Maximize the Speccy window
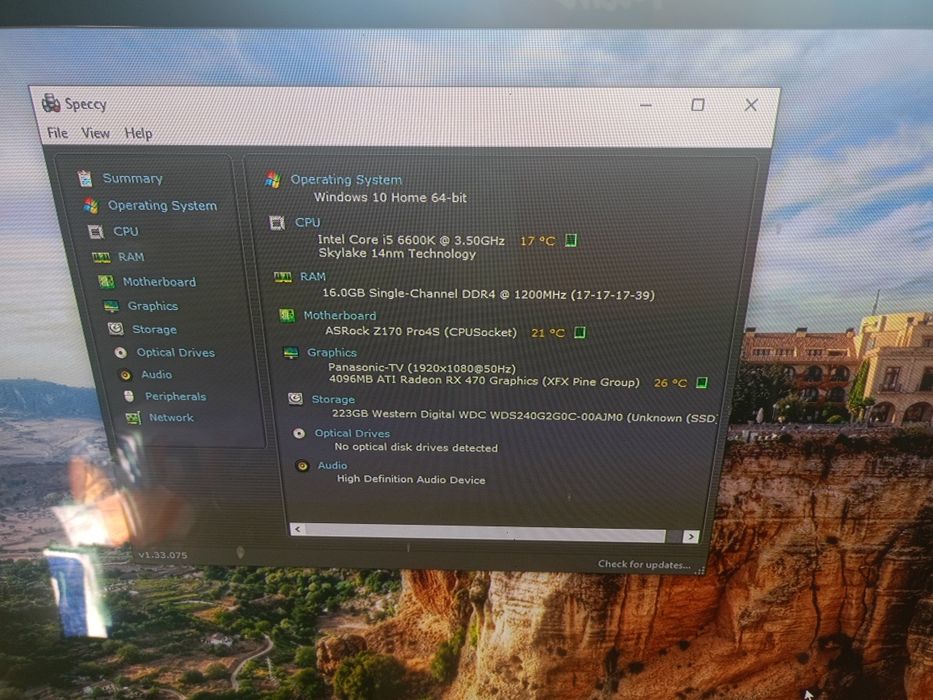The image size is (933, 700). (697, 105)
